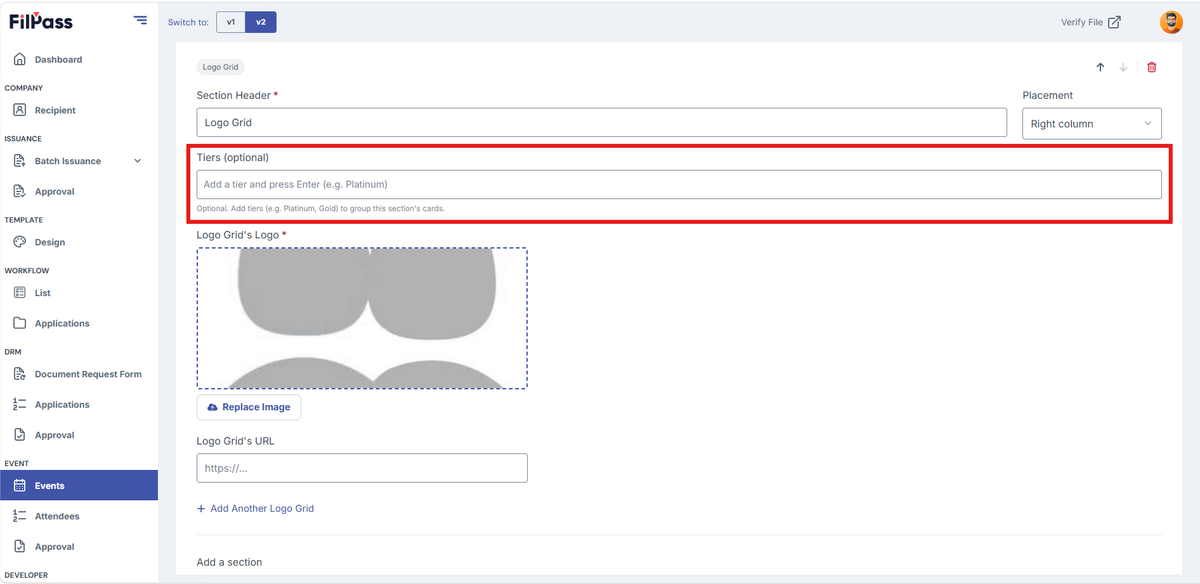Image resolution: width=1200 pixels, height=584 pixels.
Task: Delete the Logo Grid section
Action: (x=1152, y=67)
